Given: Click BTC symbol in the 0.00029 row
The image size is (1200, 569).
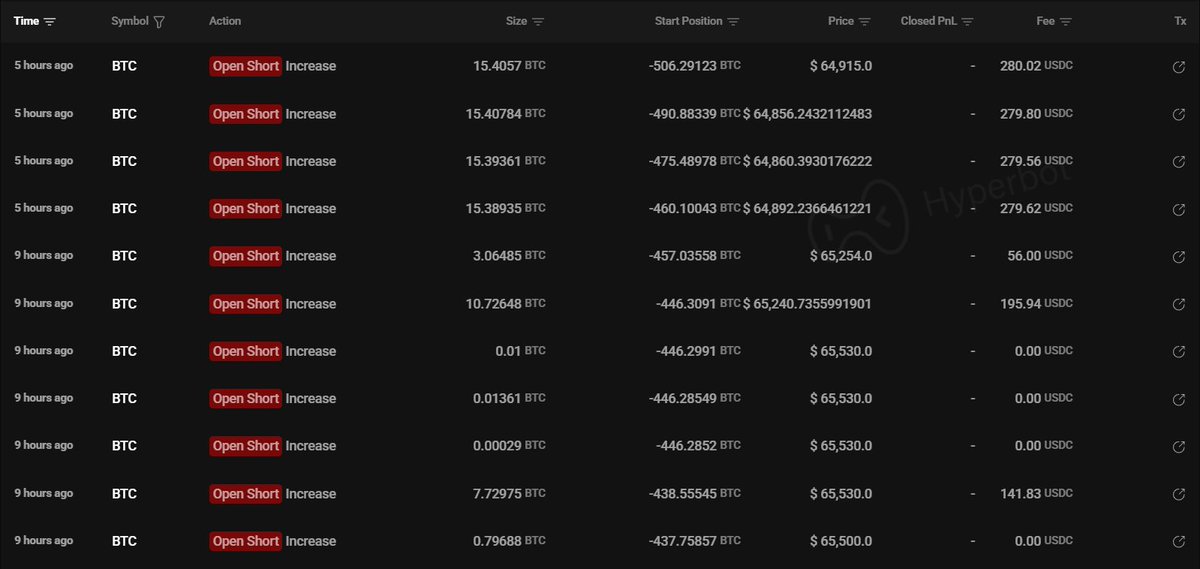Looking at the screenshot, I should 124,446.
